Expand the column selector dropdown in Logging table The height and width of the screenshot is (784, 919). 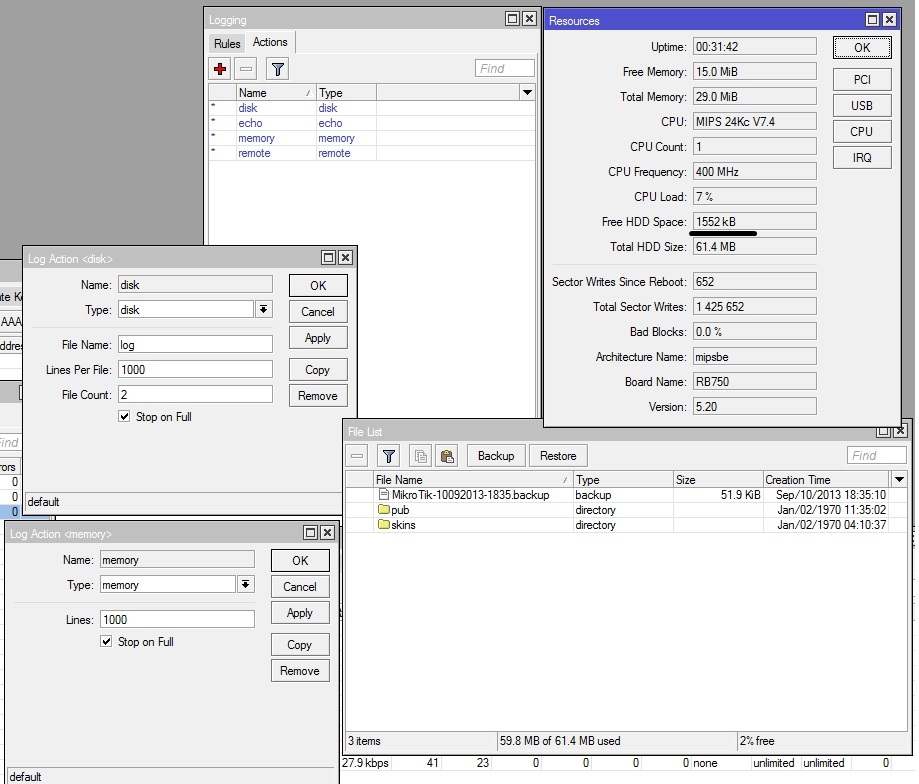coord(527,93)
